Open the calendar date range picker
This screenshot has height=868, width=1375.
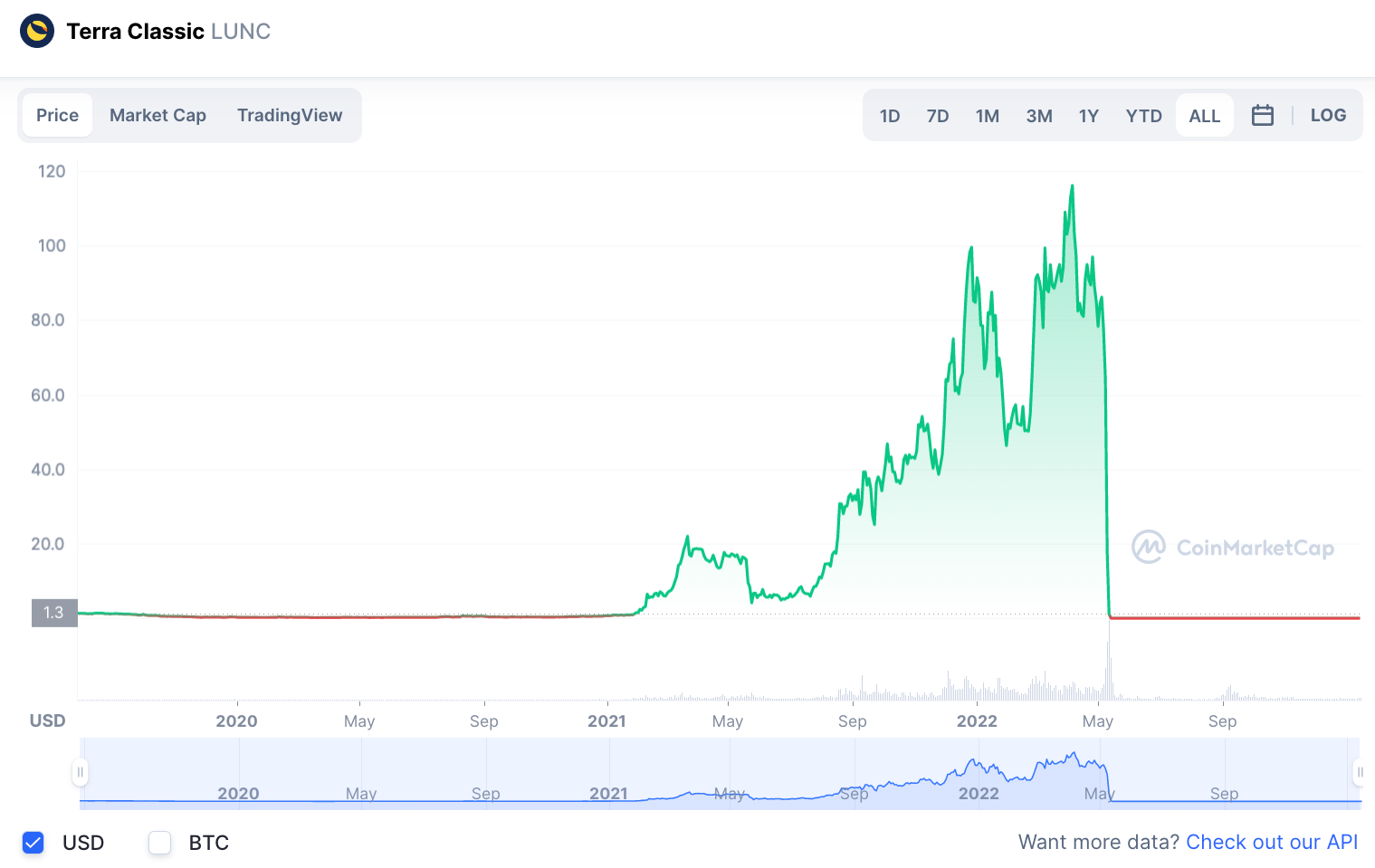[x=1263, y=115]
